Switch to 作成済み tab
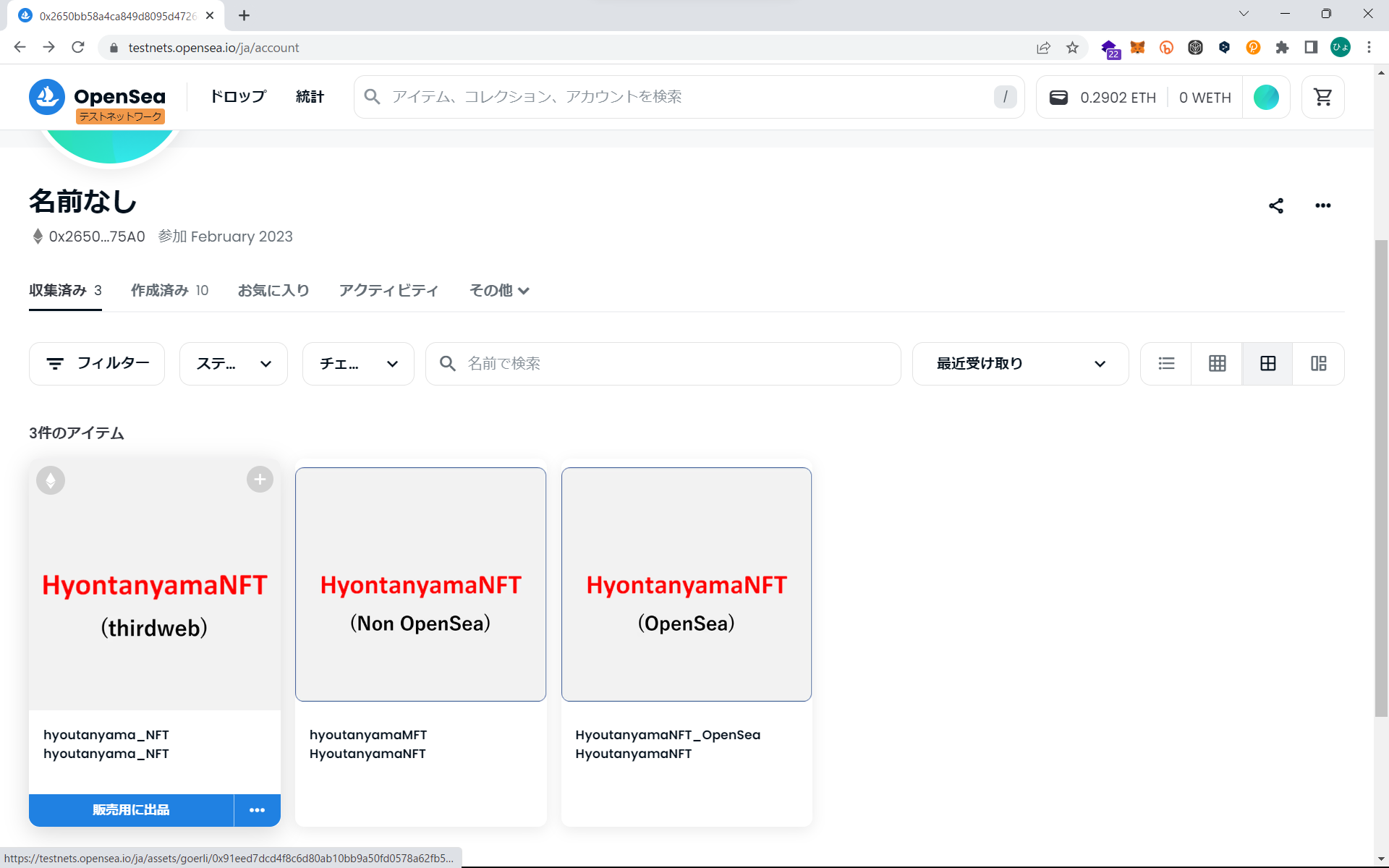1389x868 pixels. coord(169,291)
